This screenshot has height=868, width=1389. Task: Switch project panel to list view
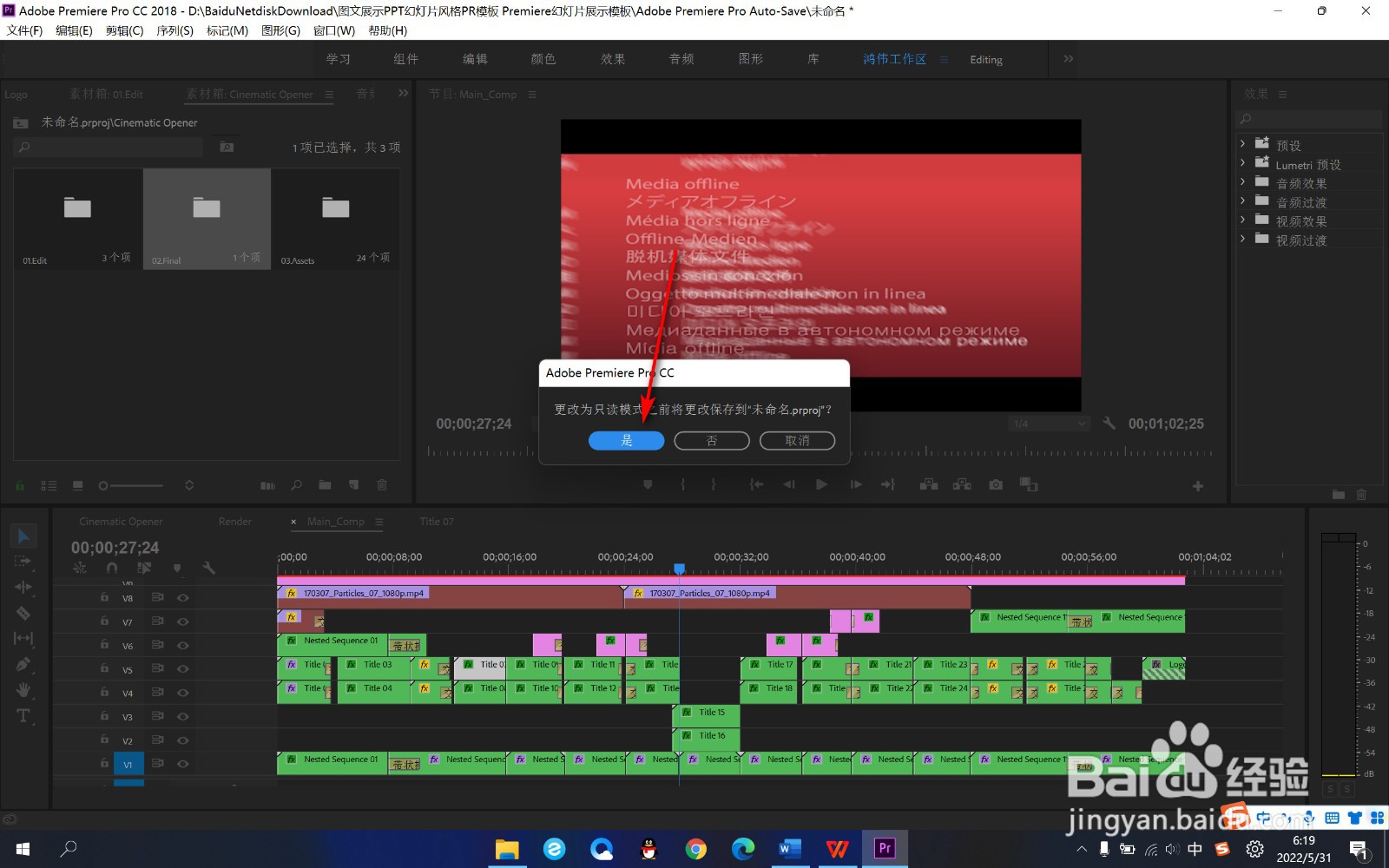(x=49, y=485)
